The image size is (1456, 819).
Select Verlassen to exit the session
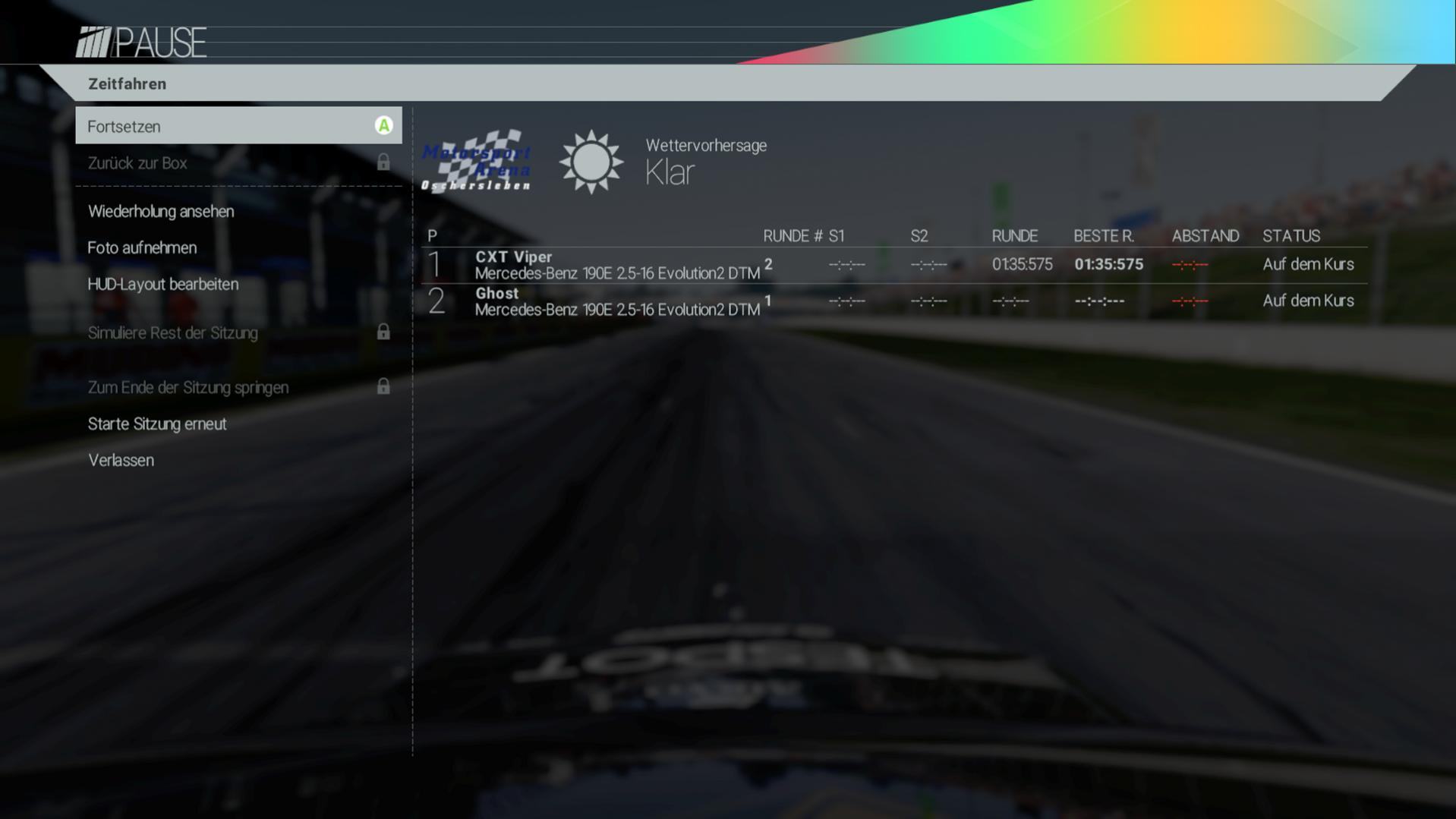pos(121,460)
